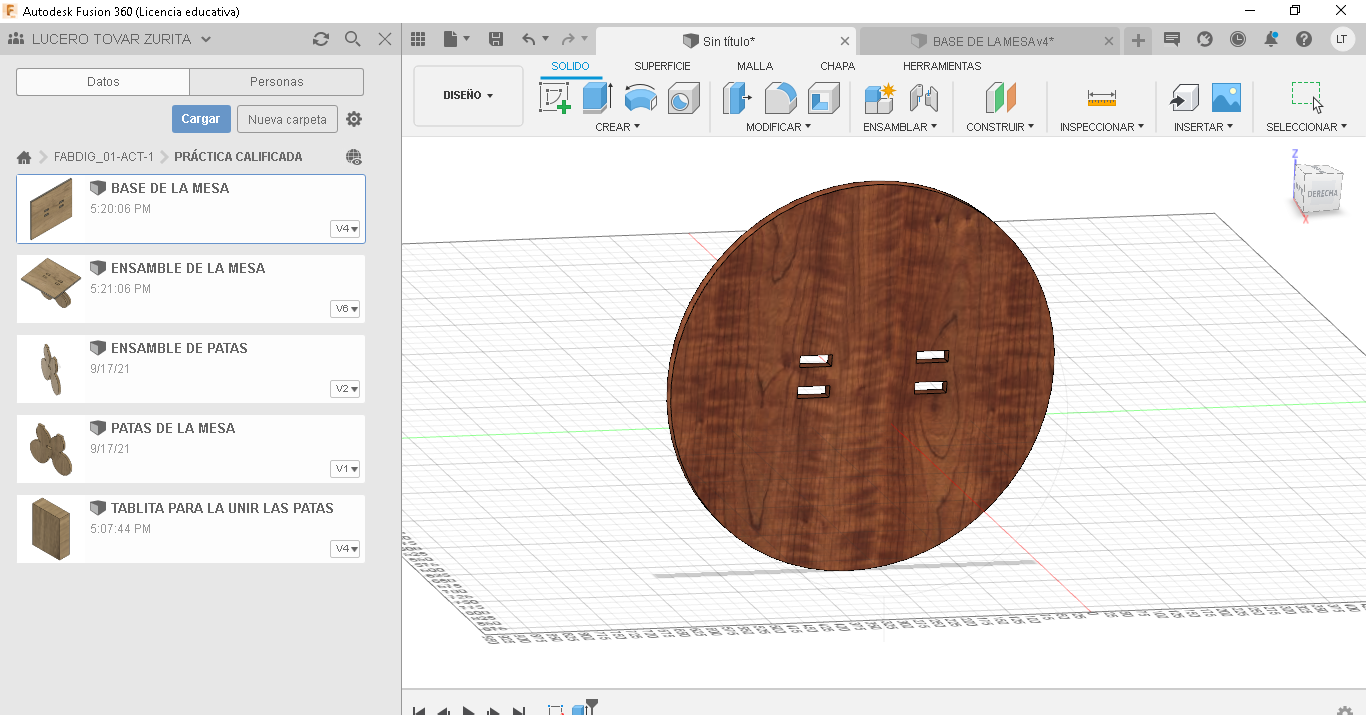Click the Cargar button
Image resolution: width=1366 pixels, height=715 pixels.
(x=201, y=119)
